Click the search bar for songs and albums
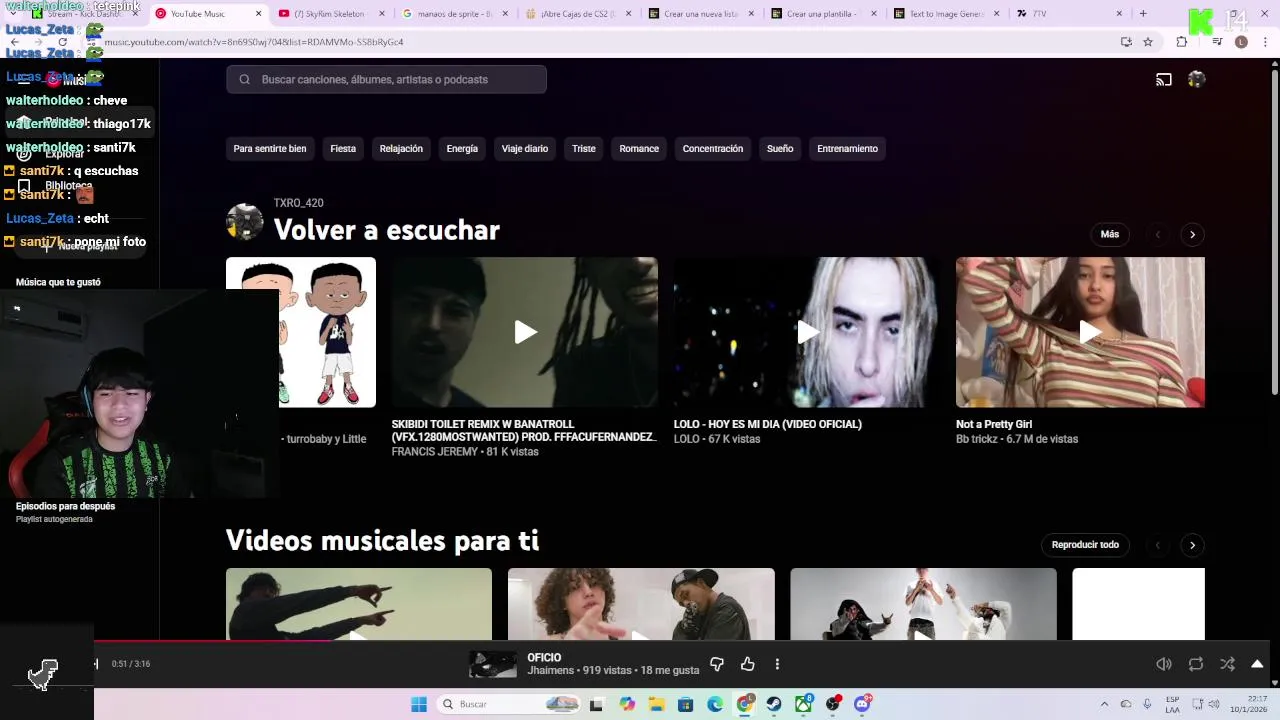Viewport: 1280px width, 720px height. 386,79
